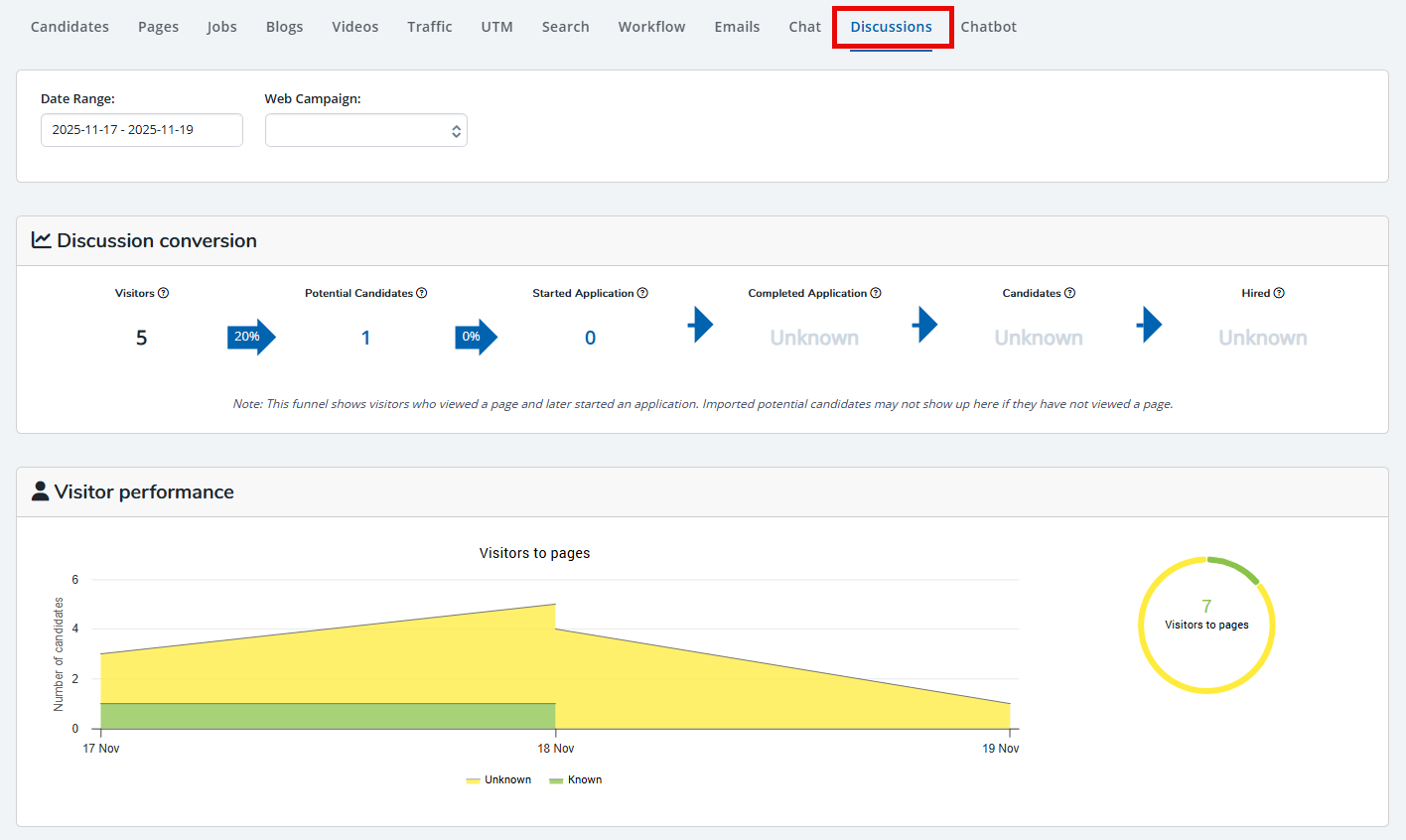Viewport: 1406px width, 840px height.
Task: Click the yellow Unknown legend swatch
Action: pyautogui.click(x=475, y=779)
